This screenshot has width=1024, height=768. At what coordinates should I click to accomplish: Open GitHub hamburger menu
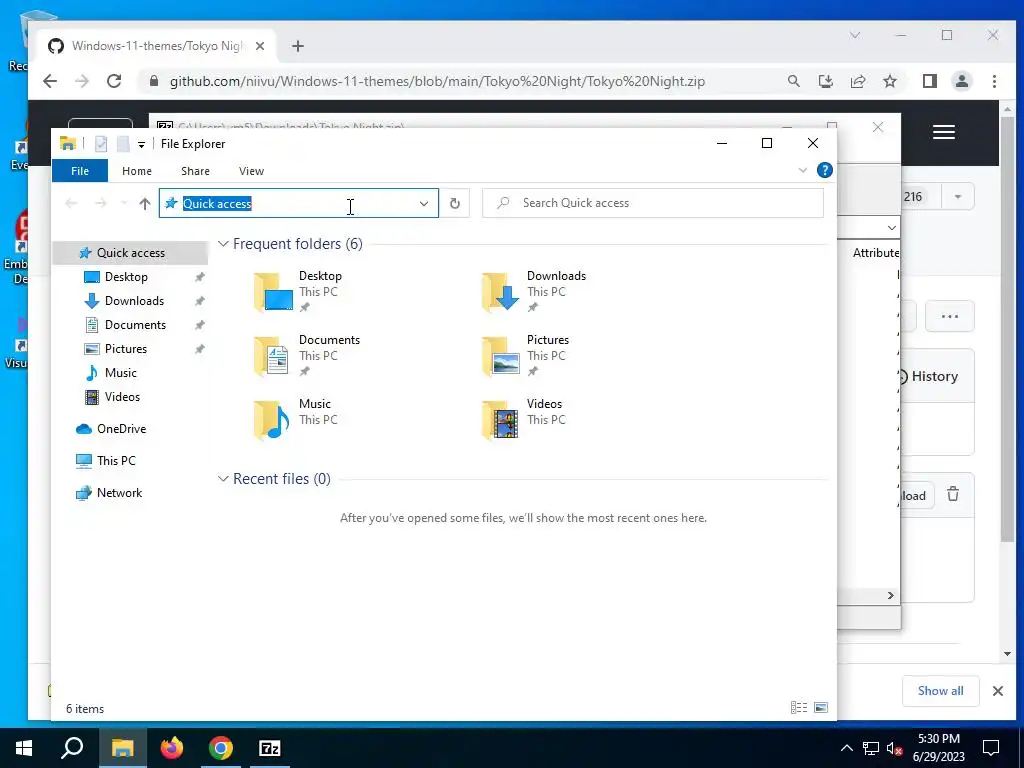pyautogui.click(x=944, y=132)
